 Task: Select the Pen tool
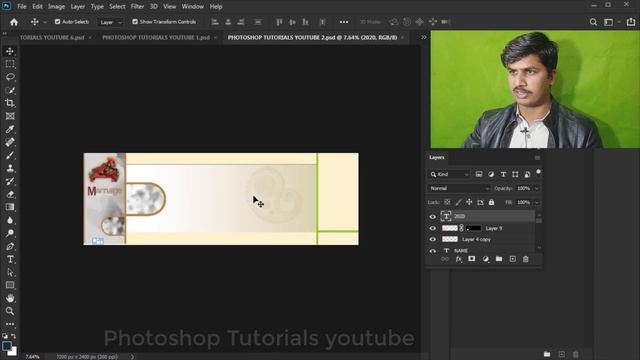click(x=10, y=246)
